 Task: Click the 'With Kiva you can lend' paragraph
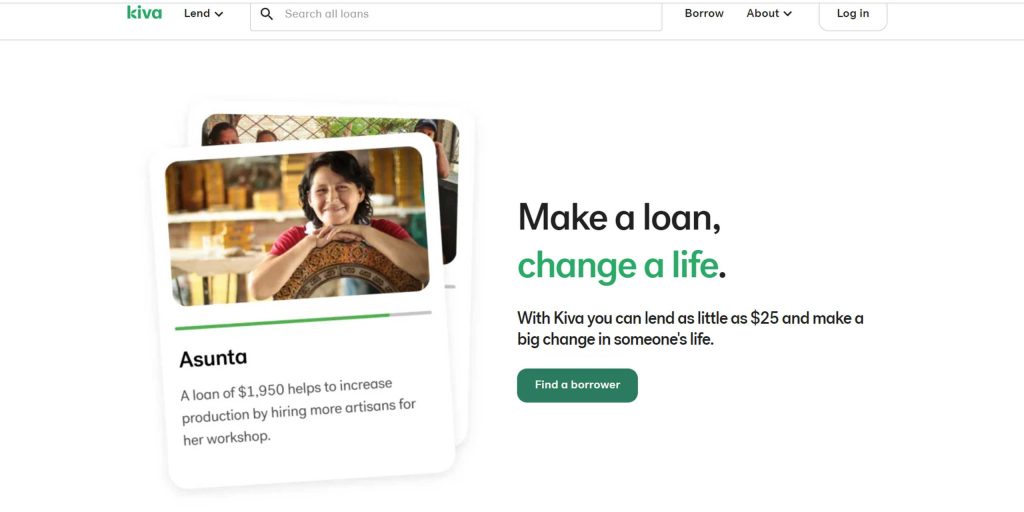pyautogui.click(x=690, y=328)
